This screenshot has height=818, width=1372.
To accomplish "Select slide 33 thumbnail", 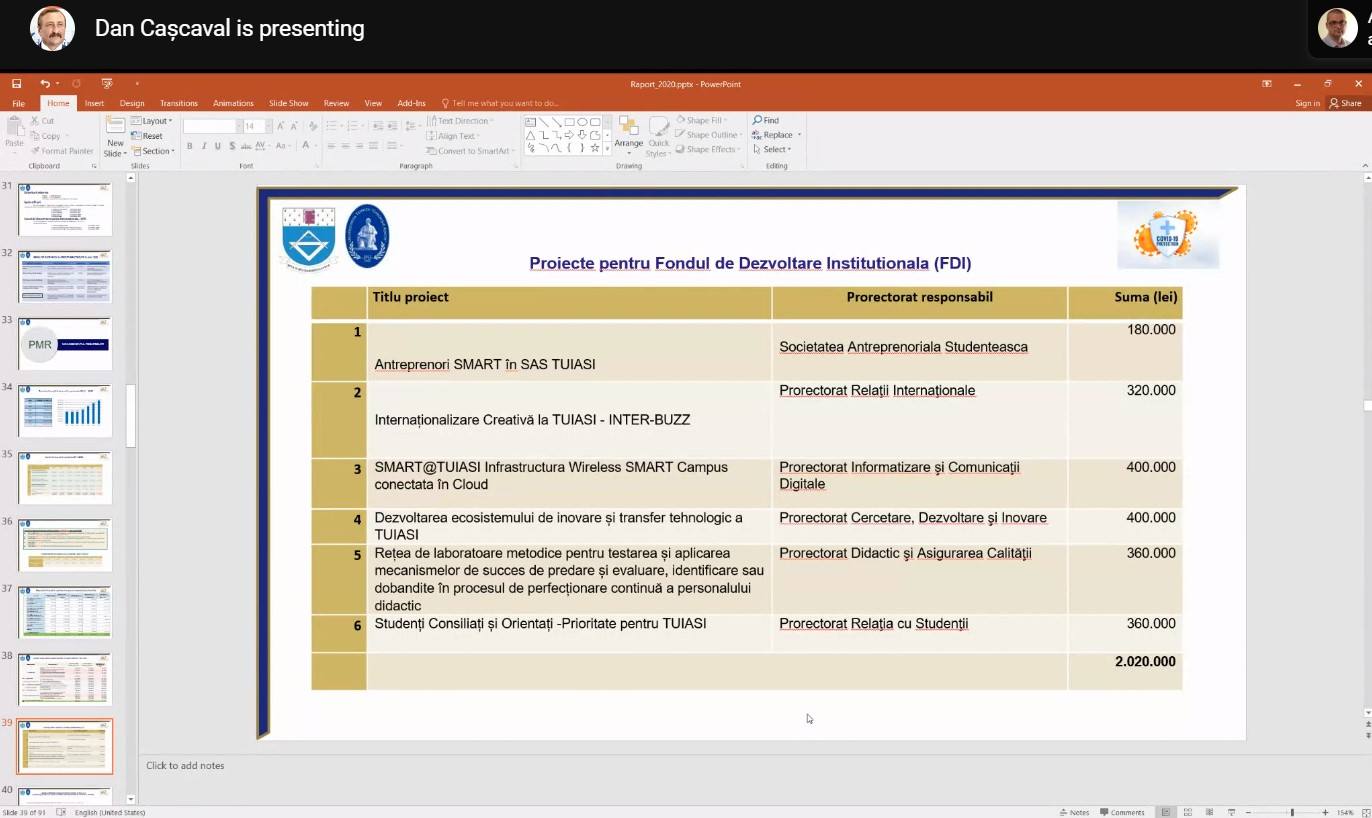I will pos(65,344).
